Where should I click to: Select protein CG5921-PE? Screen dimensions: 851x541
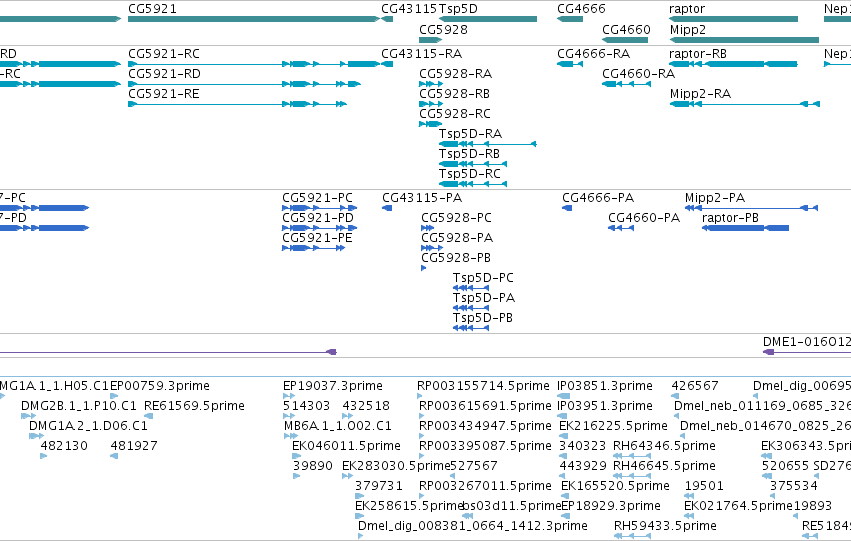[314, 248]
